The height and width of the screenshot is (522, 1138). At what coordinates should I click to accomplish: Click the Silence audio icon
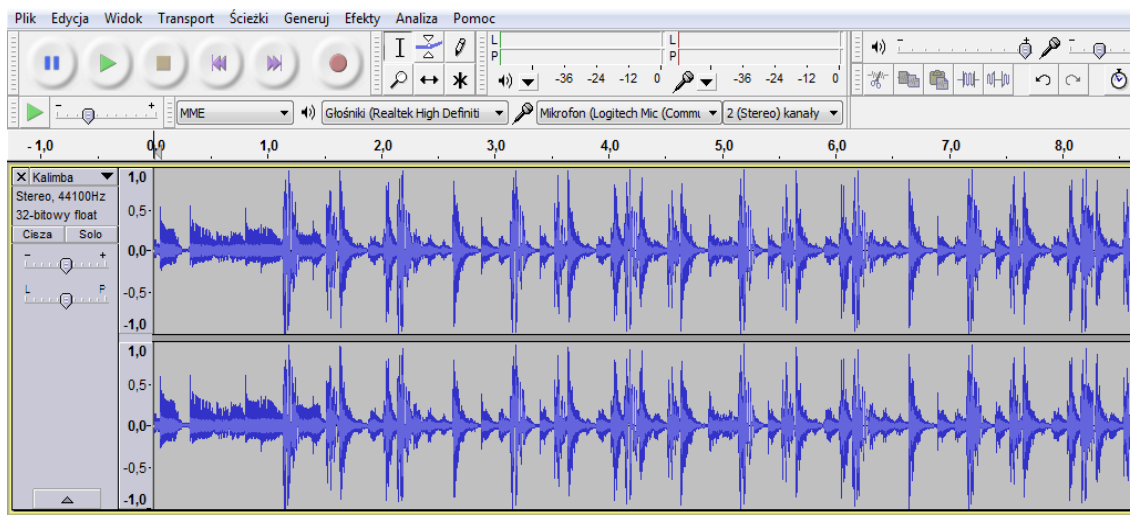1000,79
